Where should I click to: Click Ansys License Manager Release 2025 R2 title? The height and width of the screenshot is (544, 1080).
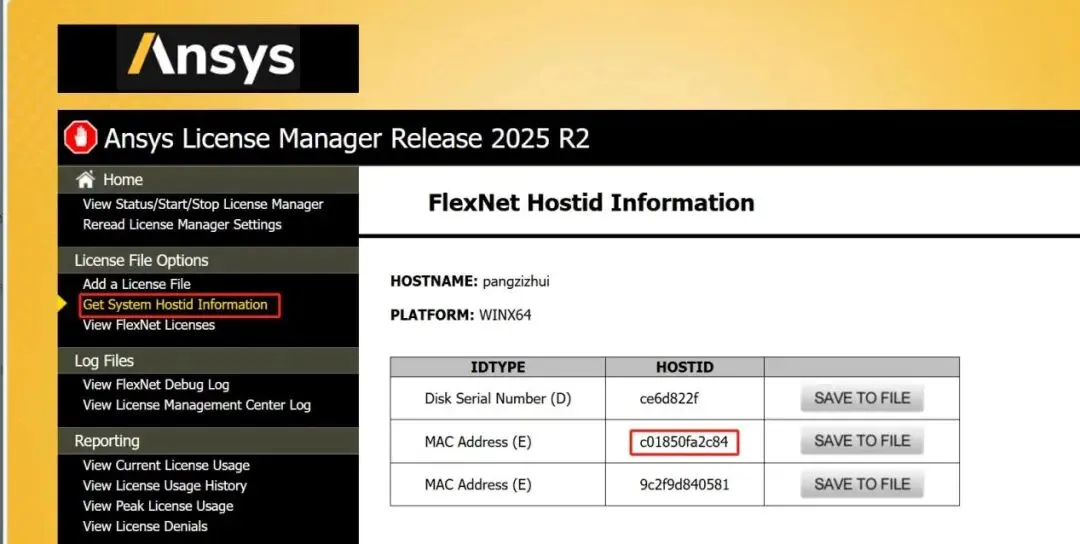tap(346, 138)
